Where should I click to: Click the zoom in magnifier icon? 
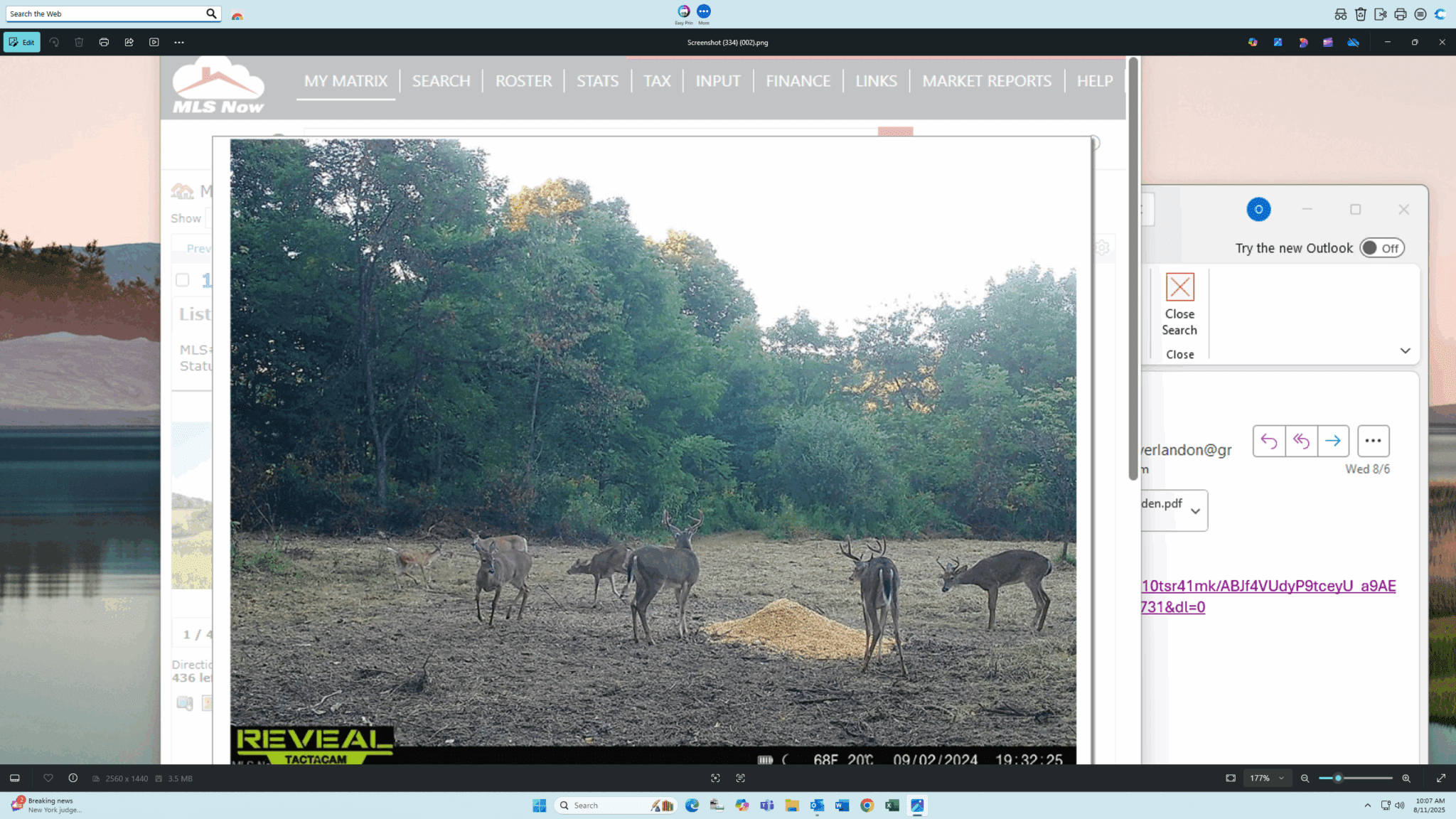point(1406,778)
